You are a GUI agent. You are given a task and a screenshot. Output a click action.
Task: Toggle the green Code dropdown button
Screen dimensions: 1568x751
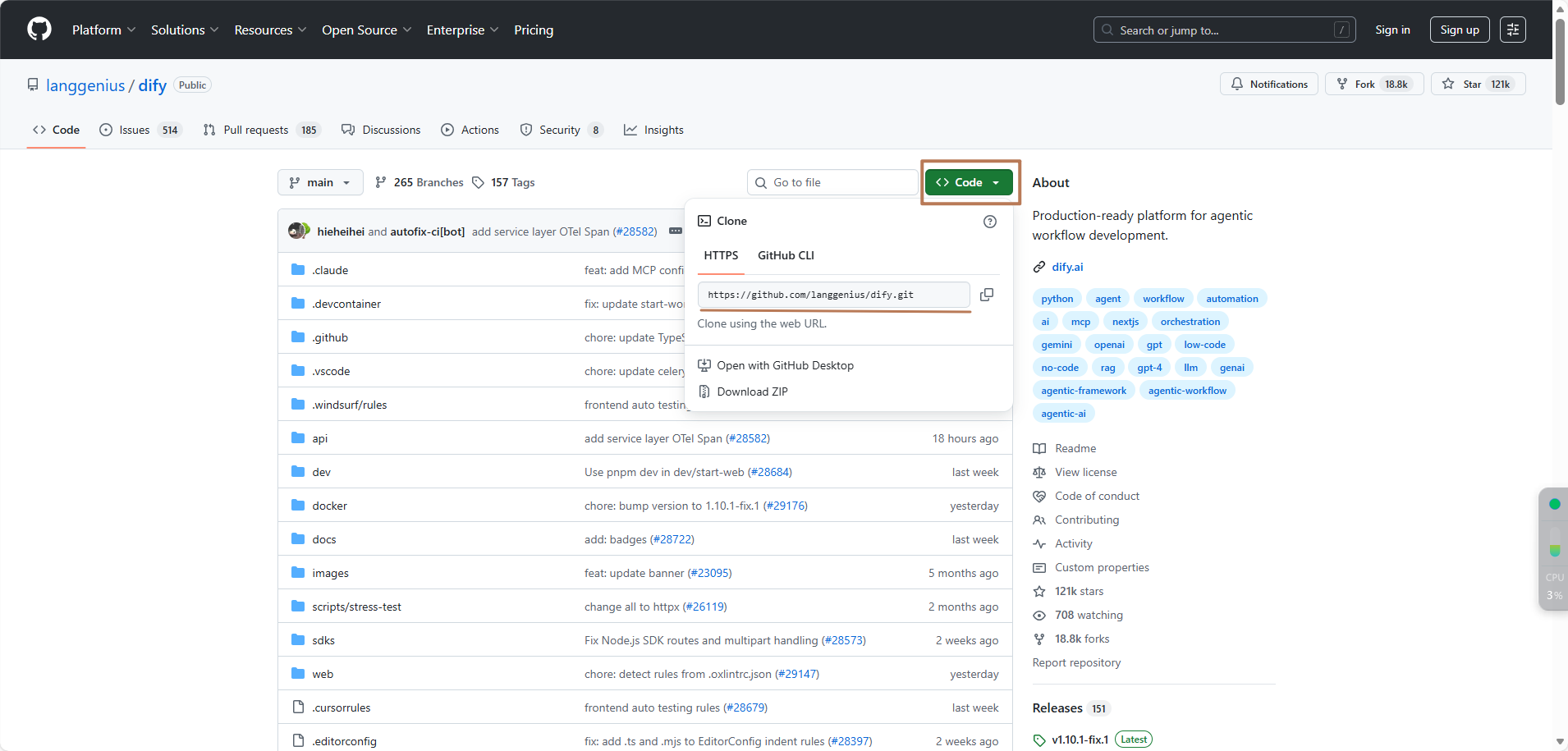tap(969, 182)
